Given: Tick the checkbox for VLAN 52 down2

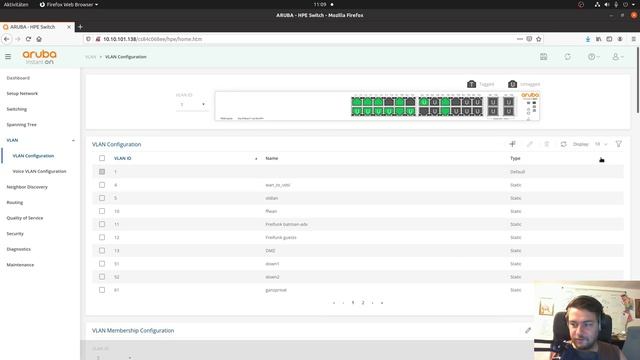Looking at the screenshot, I should (x=102, y=277).
